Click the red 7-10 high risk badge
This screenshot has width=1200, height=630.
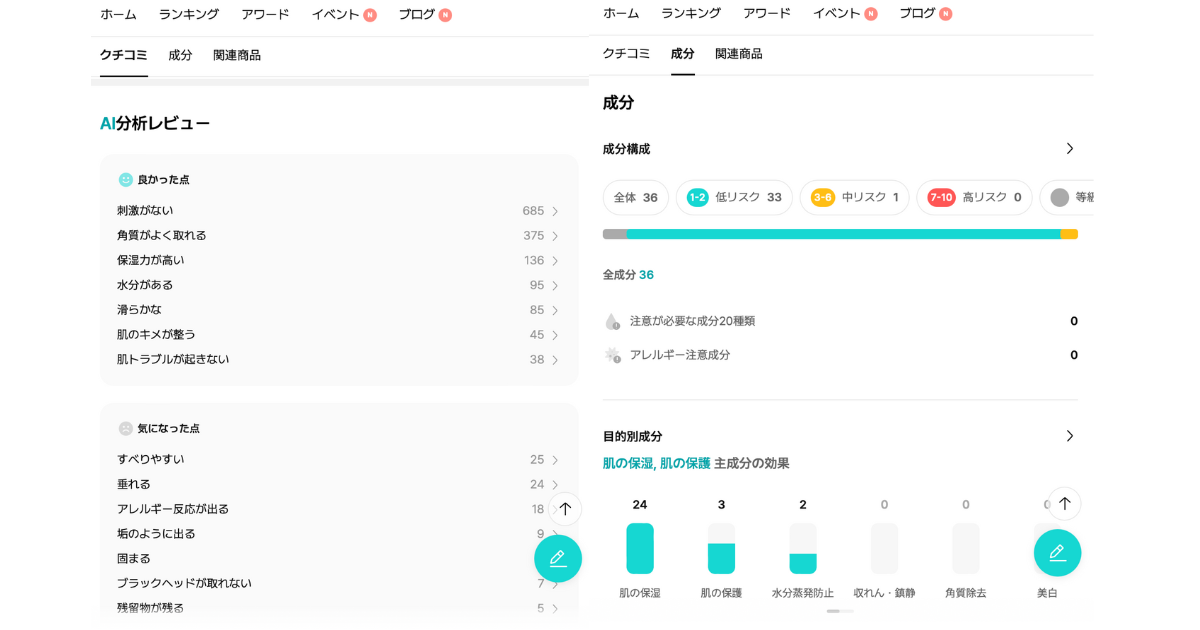click(x=941, y=198)
